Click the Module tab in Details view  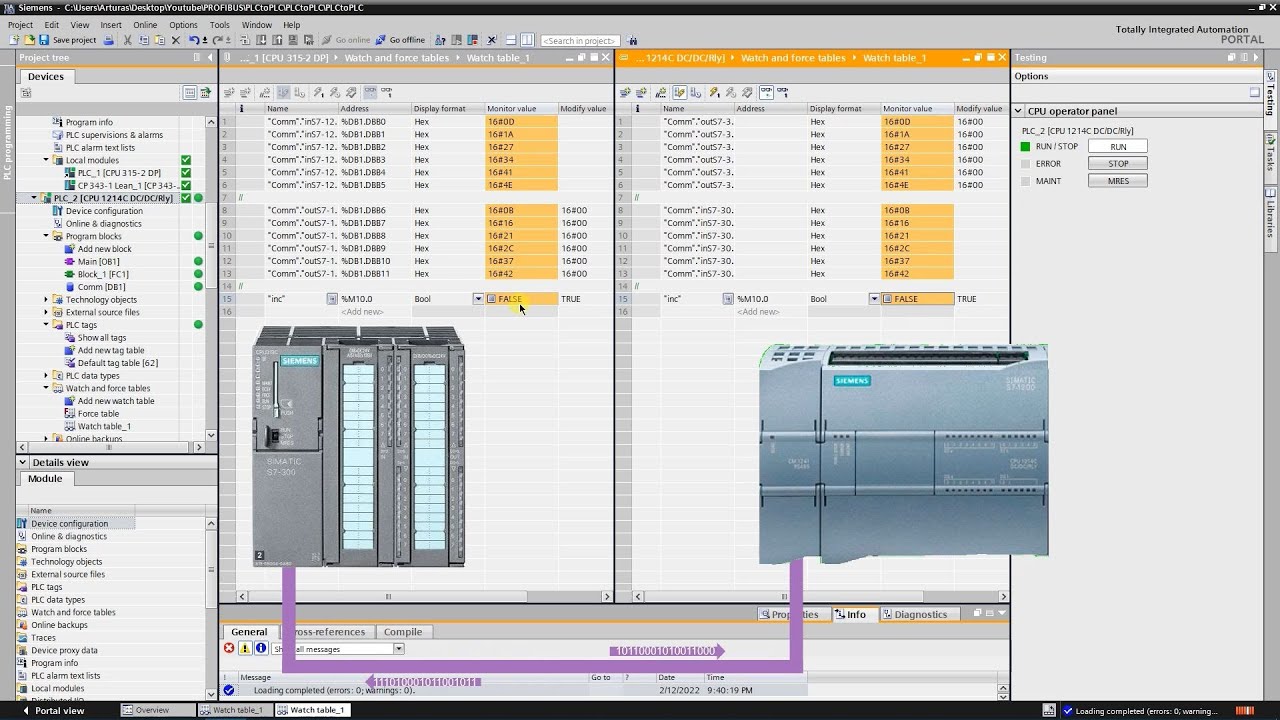point(45,479)
